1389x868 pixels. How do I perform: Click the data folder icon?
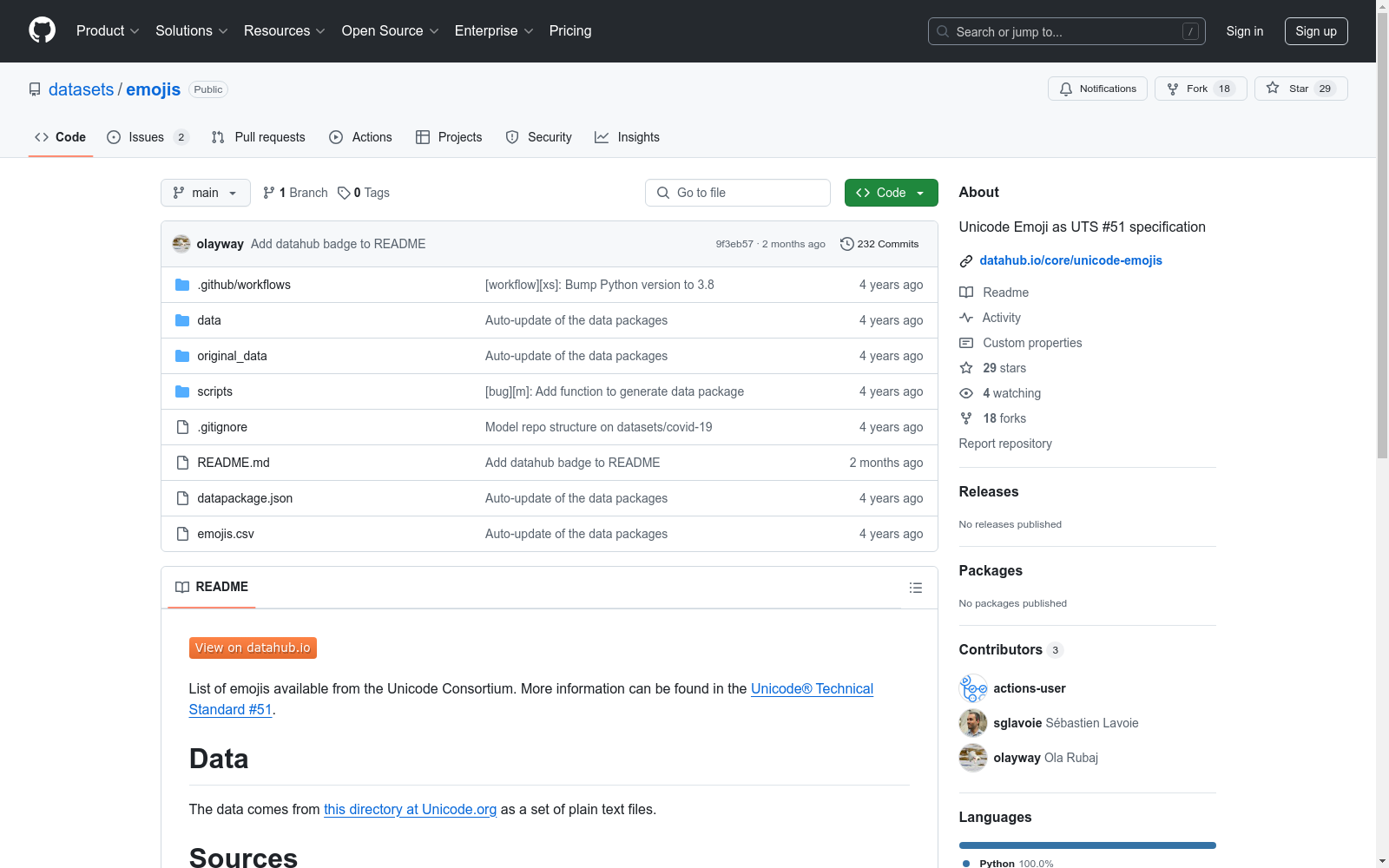pos(182,320)
